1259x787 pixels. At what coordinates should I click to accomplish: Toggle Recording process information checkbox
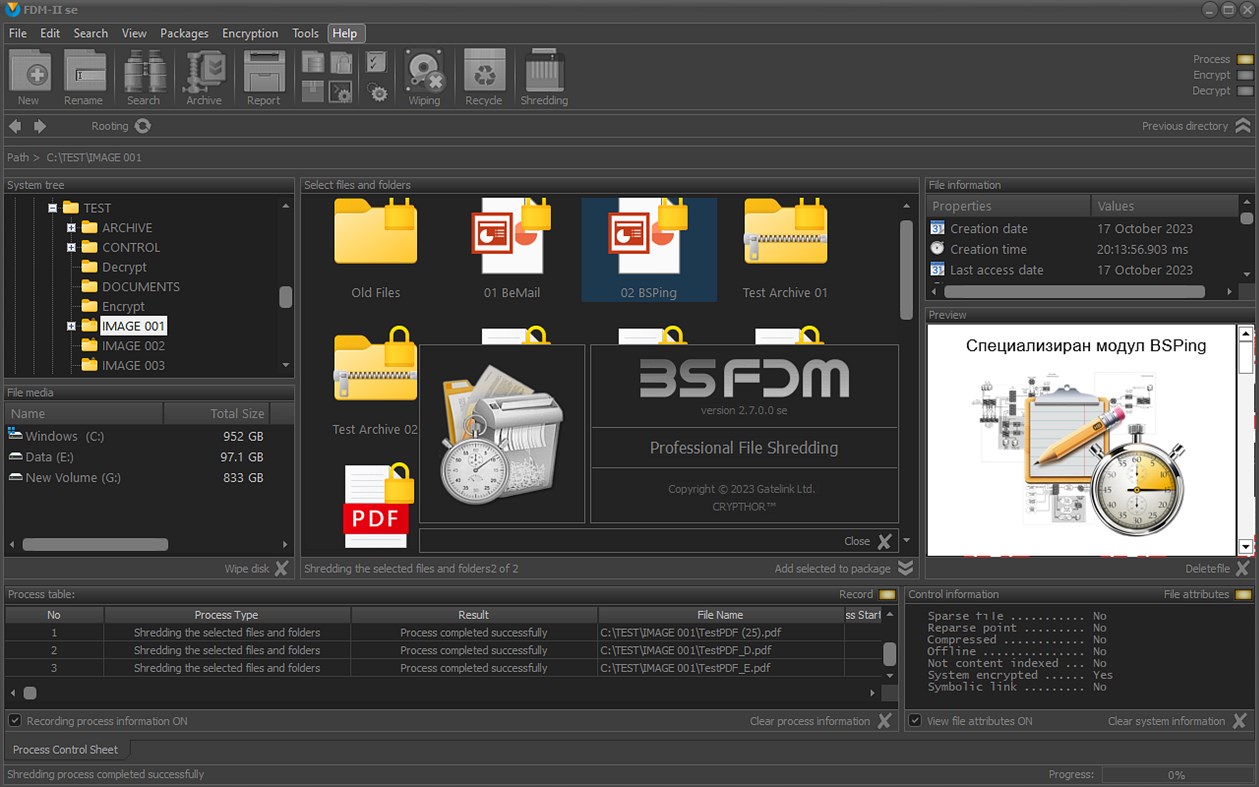pos(13,721)
